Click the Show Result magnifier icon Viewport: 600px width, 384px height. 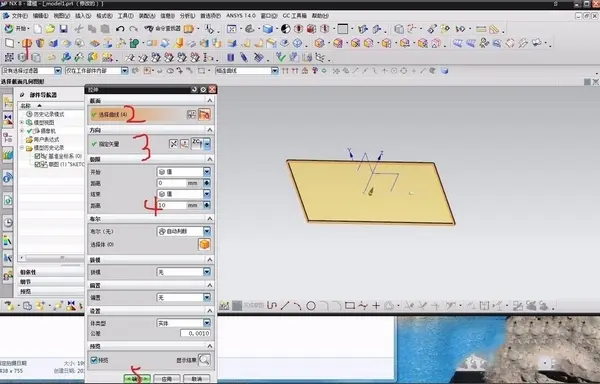coord(204,360)
